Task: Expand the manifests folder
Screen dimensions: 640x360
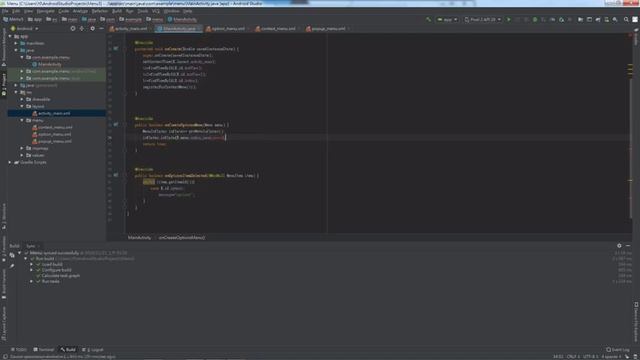Action: point(16,43)
